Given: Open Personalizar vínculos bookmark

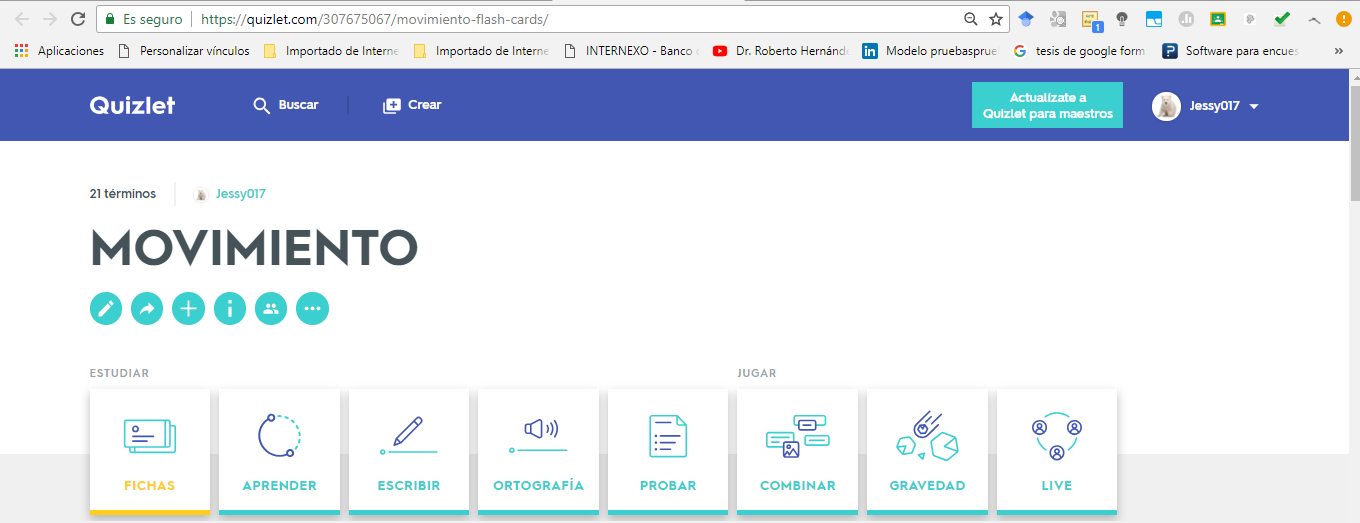Looking at the screenshot, I should [x=184, y=51].
